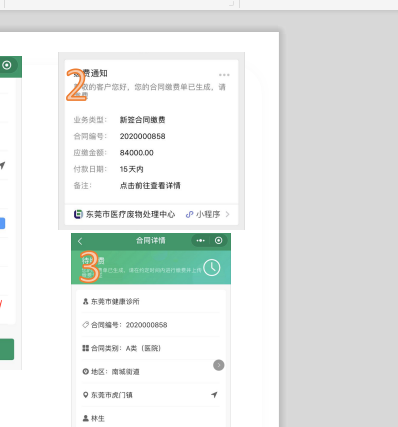Image resolution: width=398 pixels, height=427 pixels.
Task: Select the text 新签合同缴费
Action: tap(142, 120)
